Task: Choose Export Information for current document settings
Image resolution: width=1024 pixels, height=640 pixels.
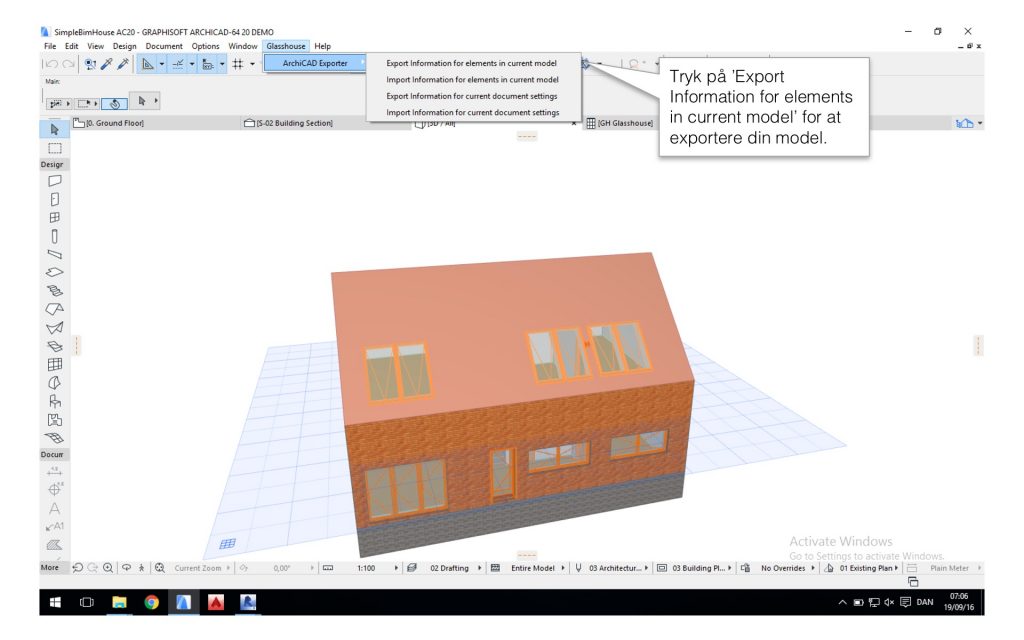Action: [472, 96]
